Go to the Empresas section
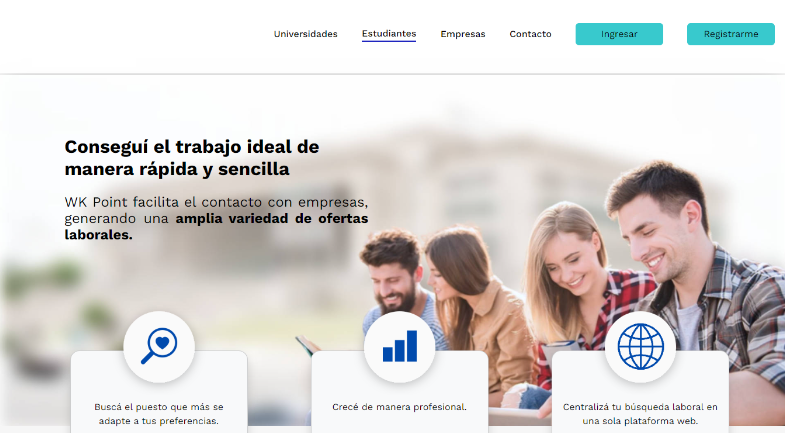 (463, 34)
